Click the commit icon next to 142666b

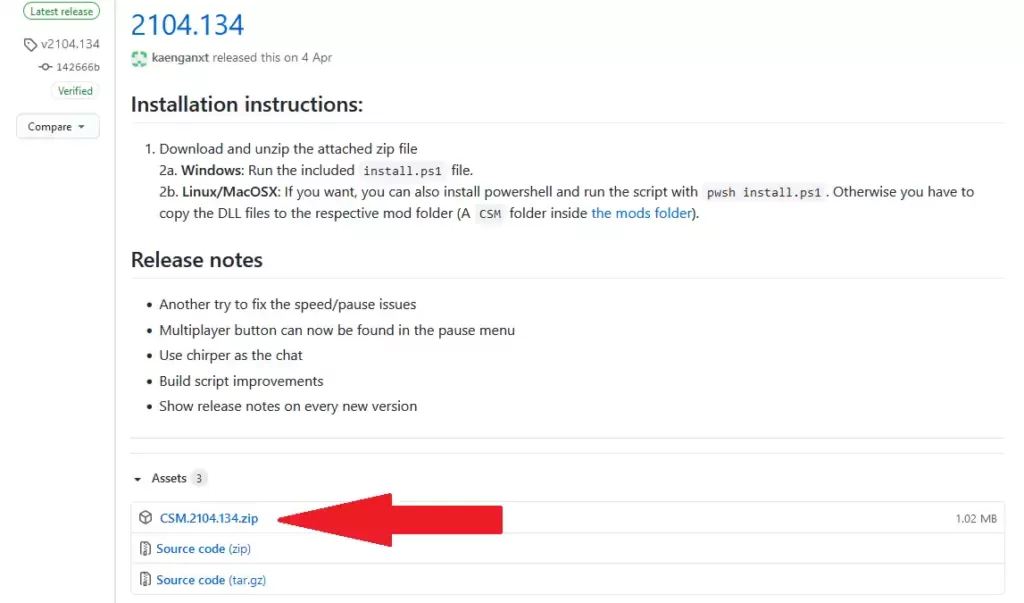point(45,67)
